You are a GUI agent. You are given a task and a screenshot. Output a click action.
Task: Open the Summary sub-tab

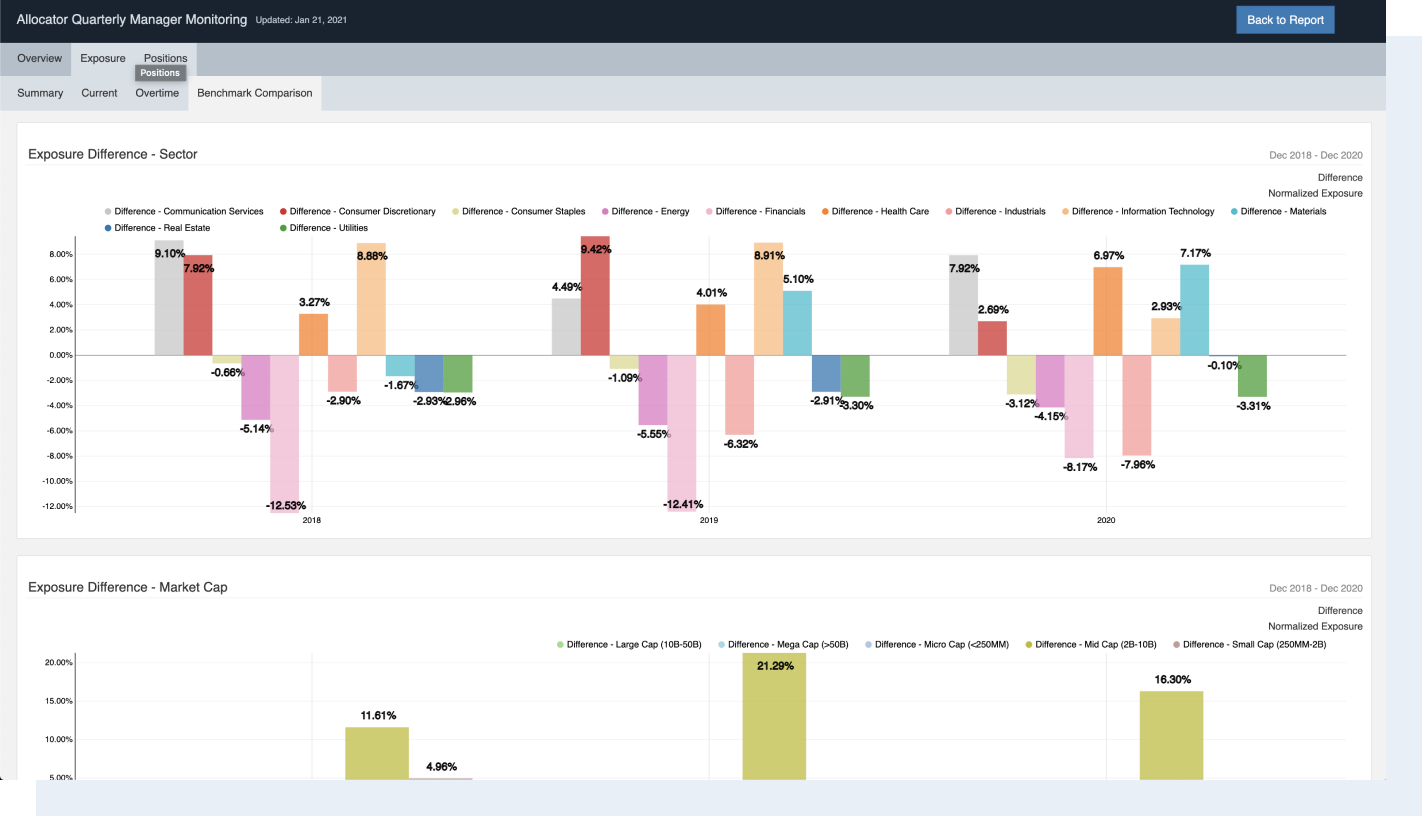[39, 92]
